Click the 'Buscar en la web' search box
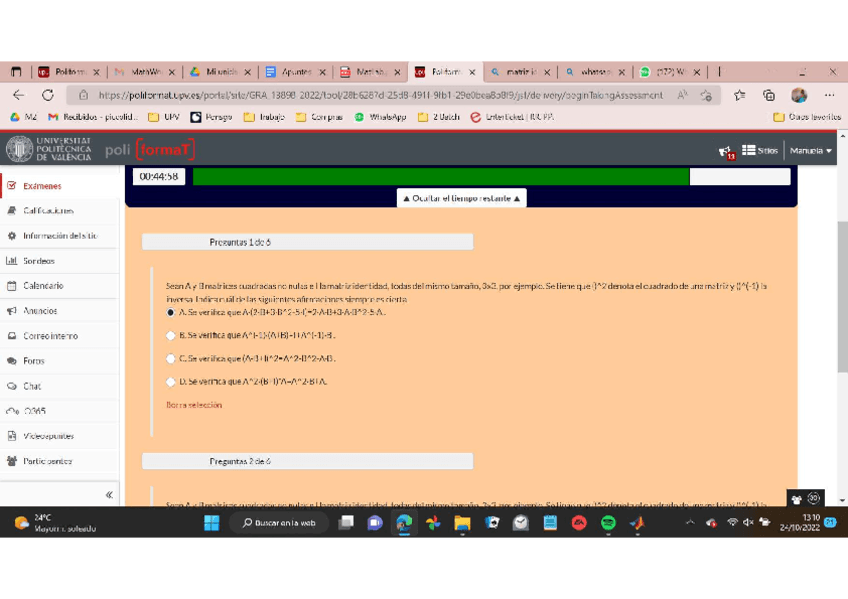This screenshot has height=599, width=848. coord(280,522)
